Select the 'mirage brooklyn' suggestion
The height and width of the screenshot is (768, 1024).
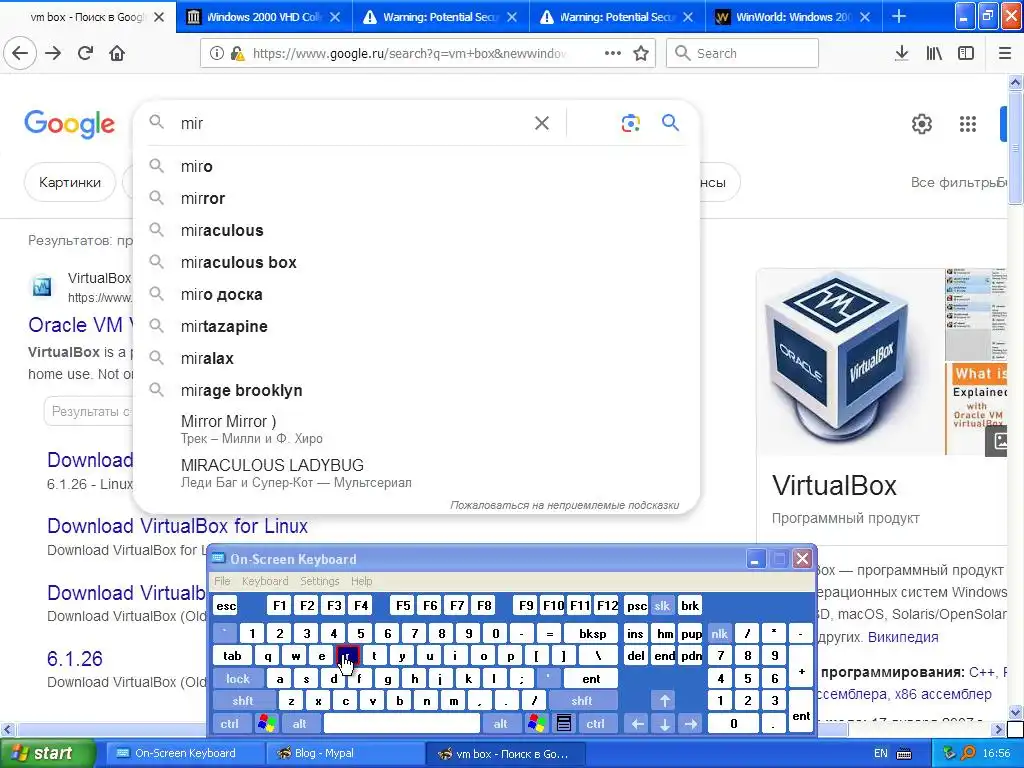[416, 390]
